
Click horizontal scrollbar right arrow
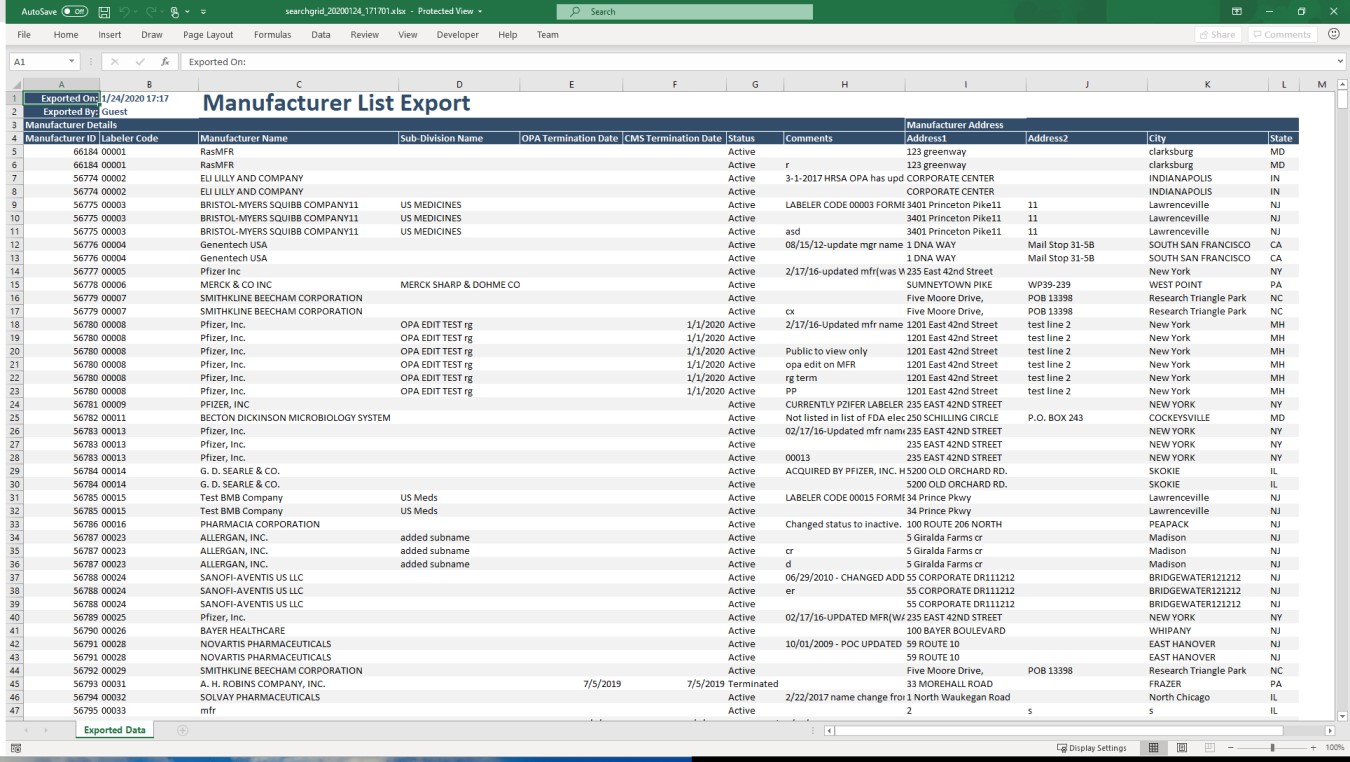coord(1328,730)
